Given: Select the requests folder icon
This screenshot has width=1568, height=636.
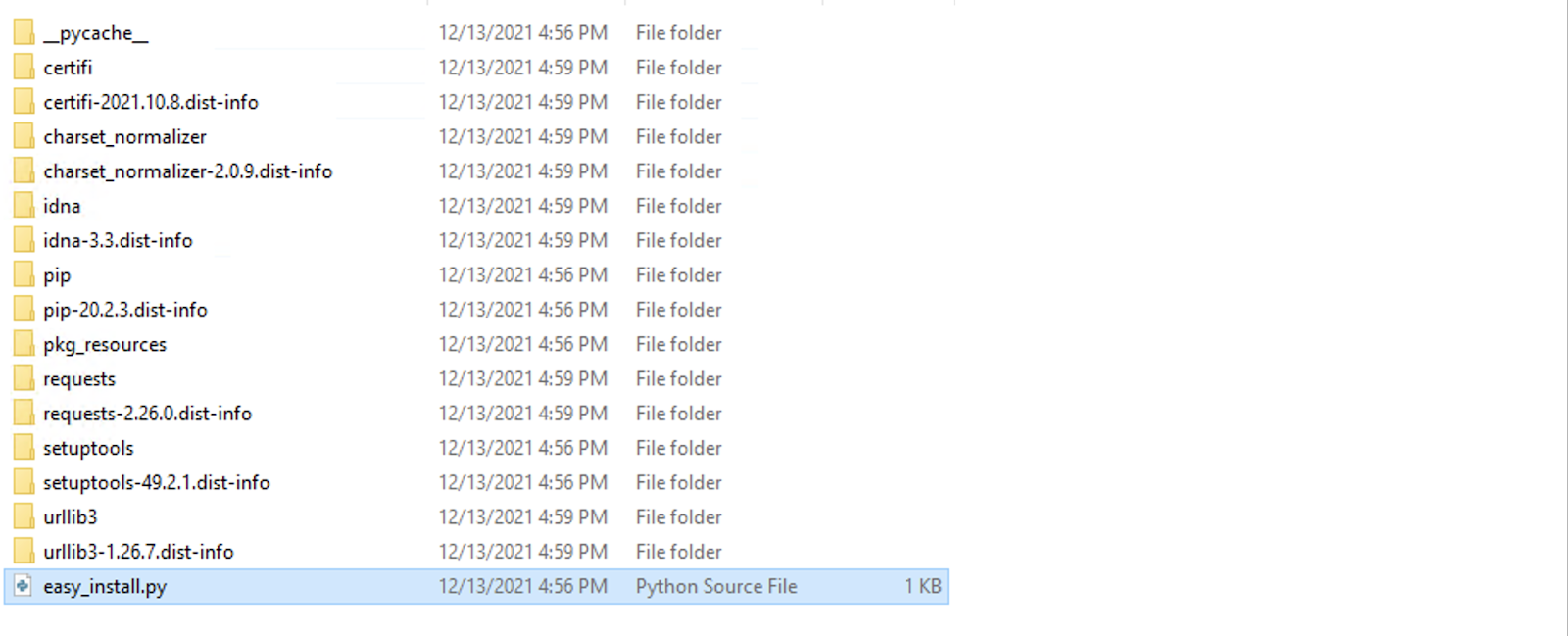Looking at the screenshot, I should (24, 378).
